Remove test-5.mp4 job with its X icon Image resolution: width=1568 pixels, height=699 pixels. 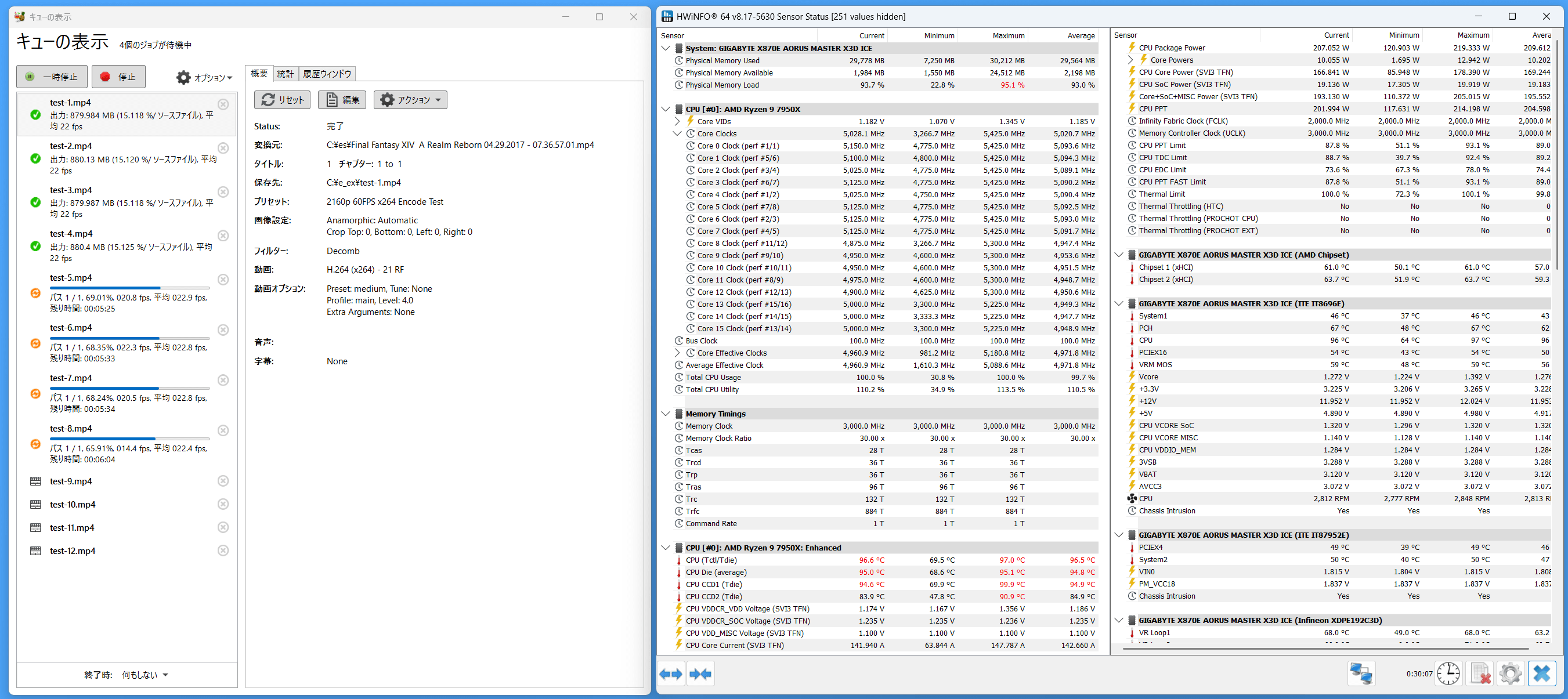[x=223, y=280]
